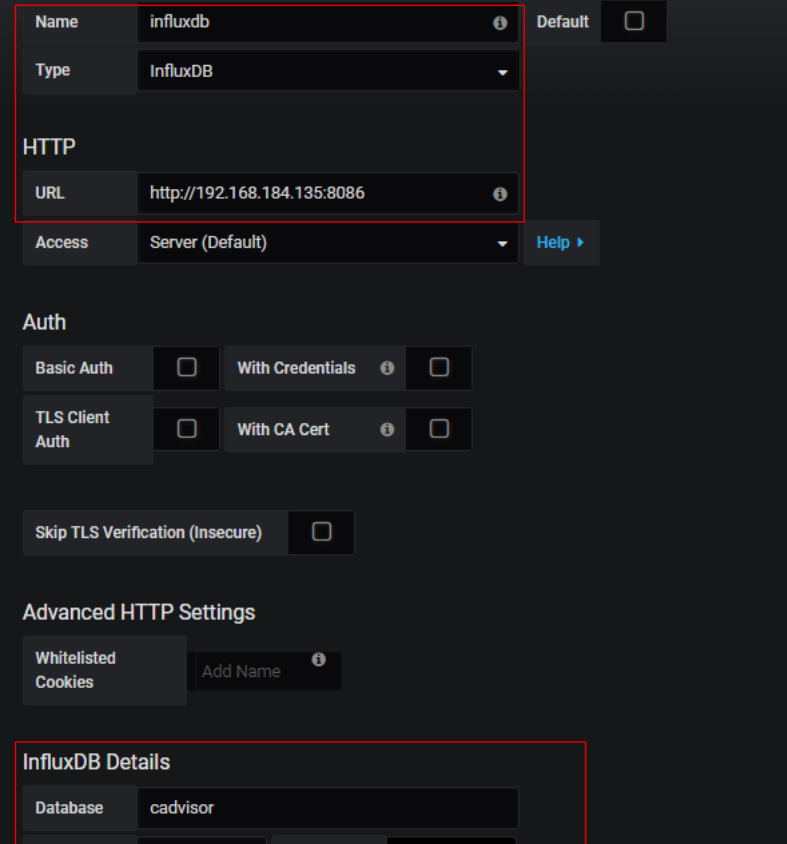
Task: Toggle the With Credentials checkbox
Action: [439, 367]
